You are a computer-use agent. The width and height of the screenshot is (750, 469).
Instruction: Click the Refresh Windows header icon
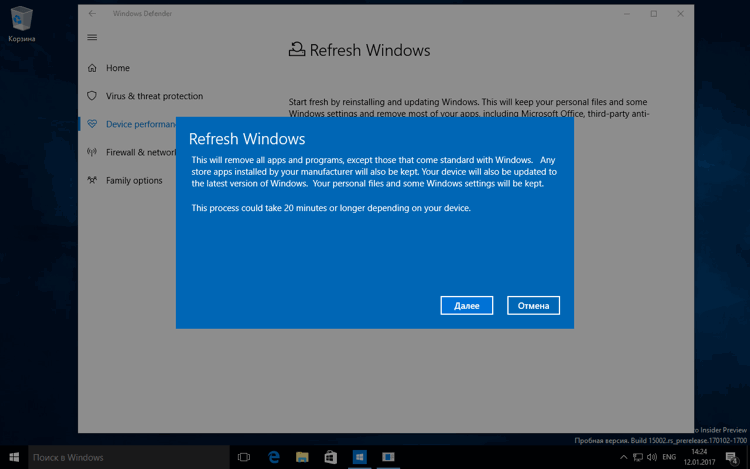(x=297, y=49)
